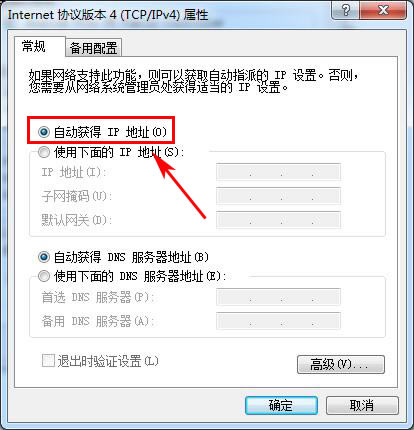414x430 pixels.
Task: Cancel with the 取消 button
Action: point(362,405)
